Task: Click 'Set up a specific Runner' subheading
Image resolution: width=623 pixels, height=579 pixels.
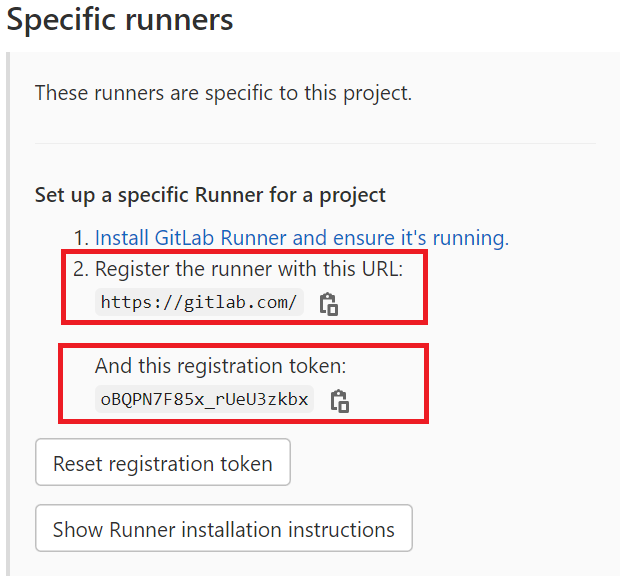Action: 210,194
